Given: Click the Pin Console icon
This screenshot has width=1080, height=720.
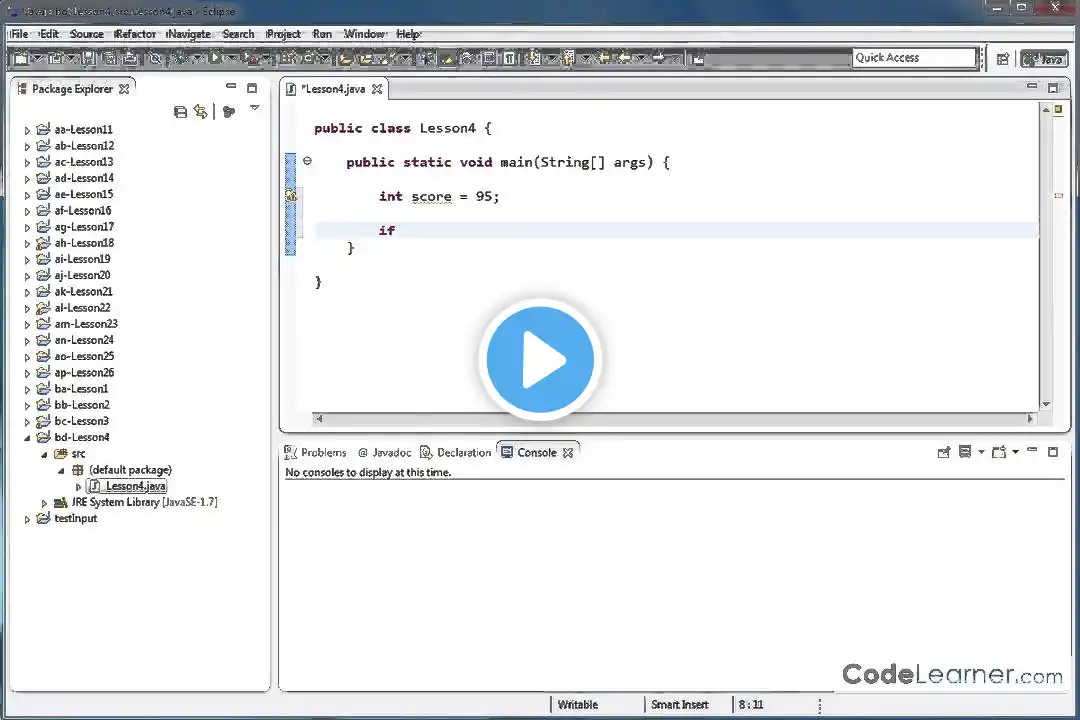Looking at the screenshot, I should pos(943,453).
